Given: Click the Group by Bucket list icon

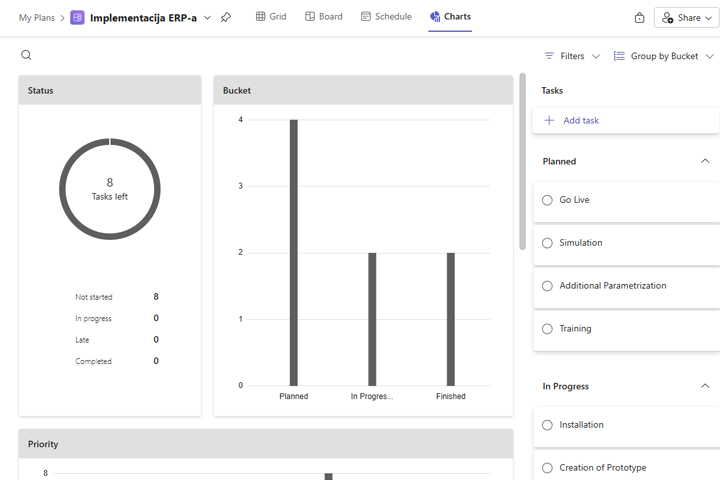Looking at the screenshot, I should tap(619, 56).
